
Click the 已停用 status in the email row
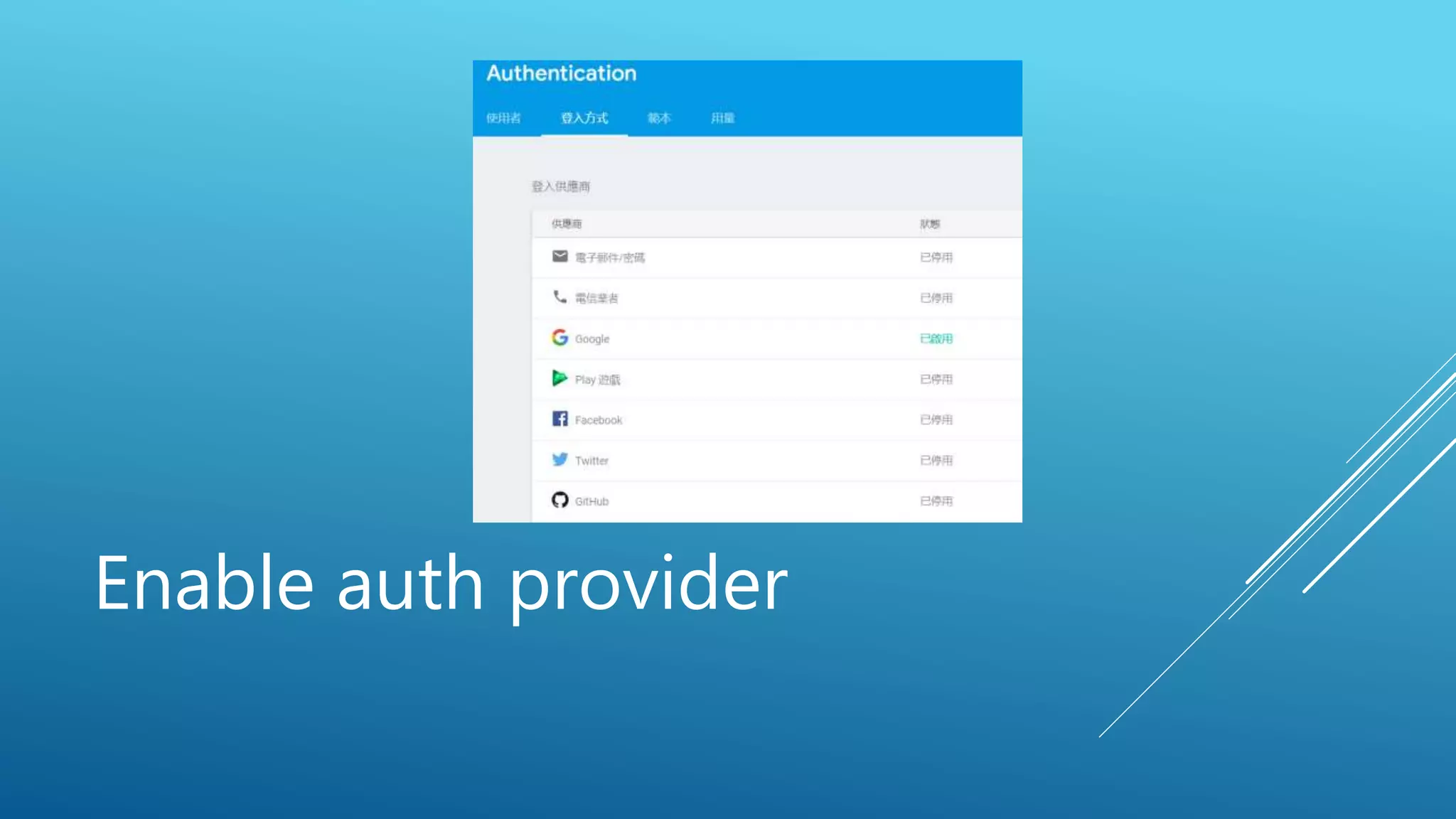point(936,257)
